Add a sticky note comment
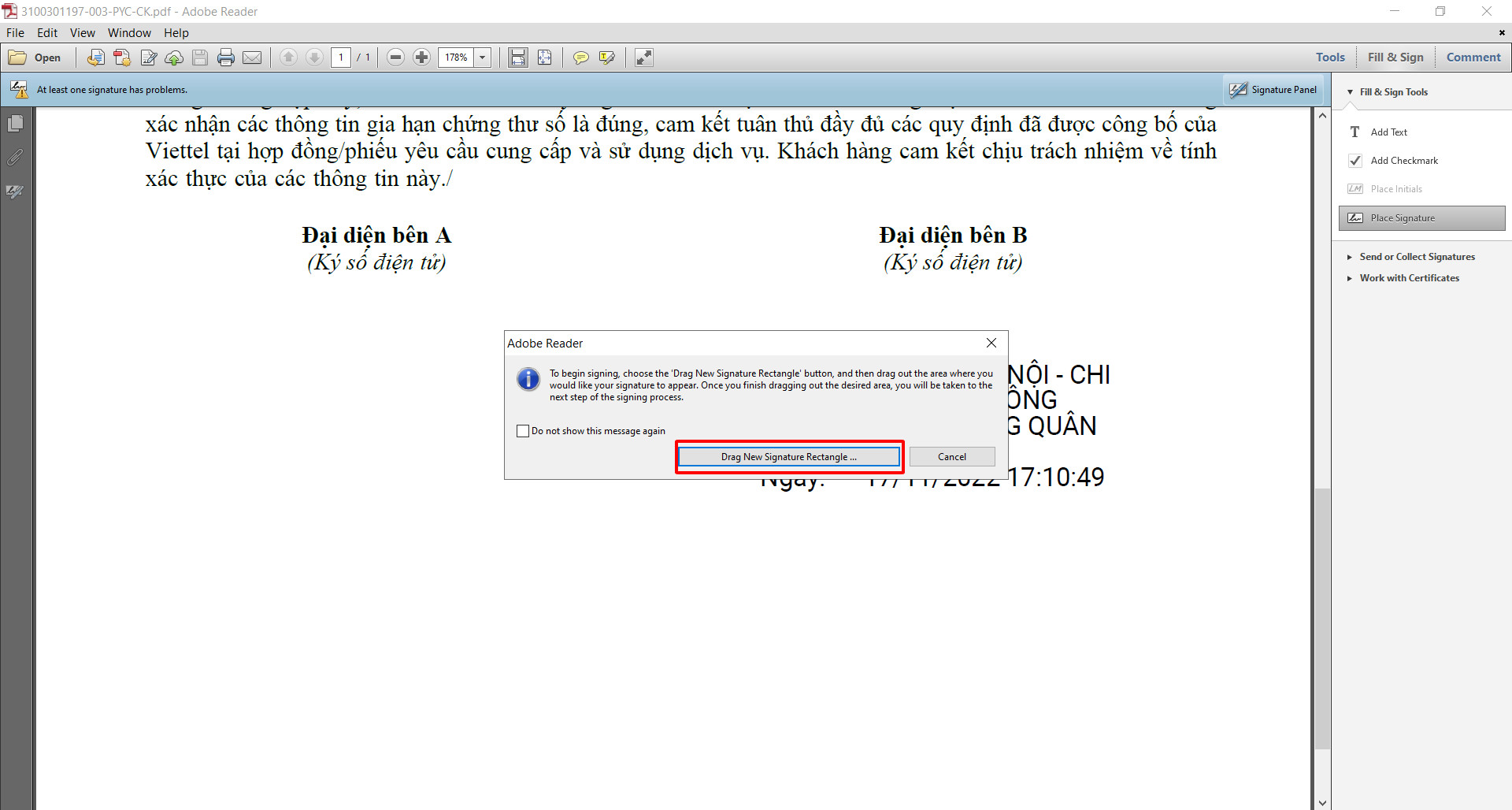Image resolution: width=1512 pixels, height=810 pixels. point(580,58)
